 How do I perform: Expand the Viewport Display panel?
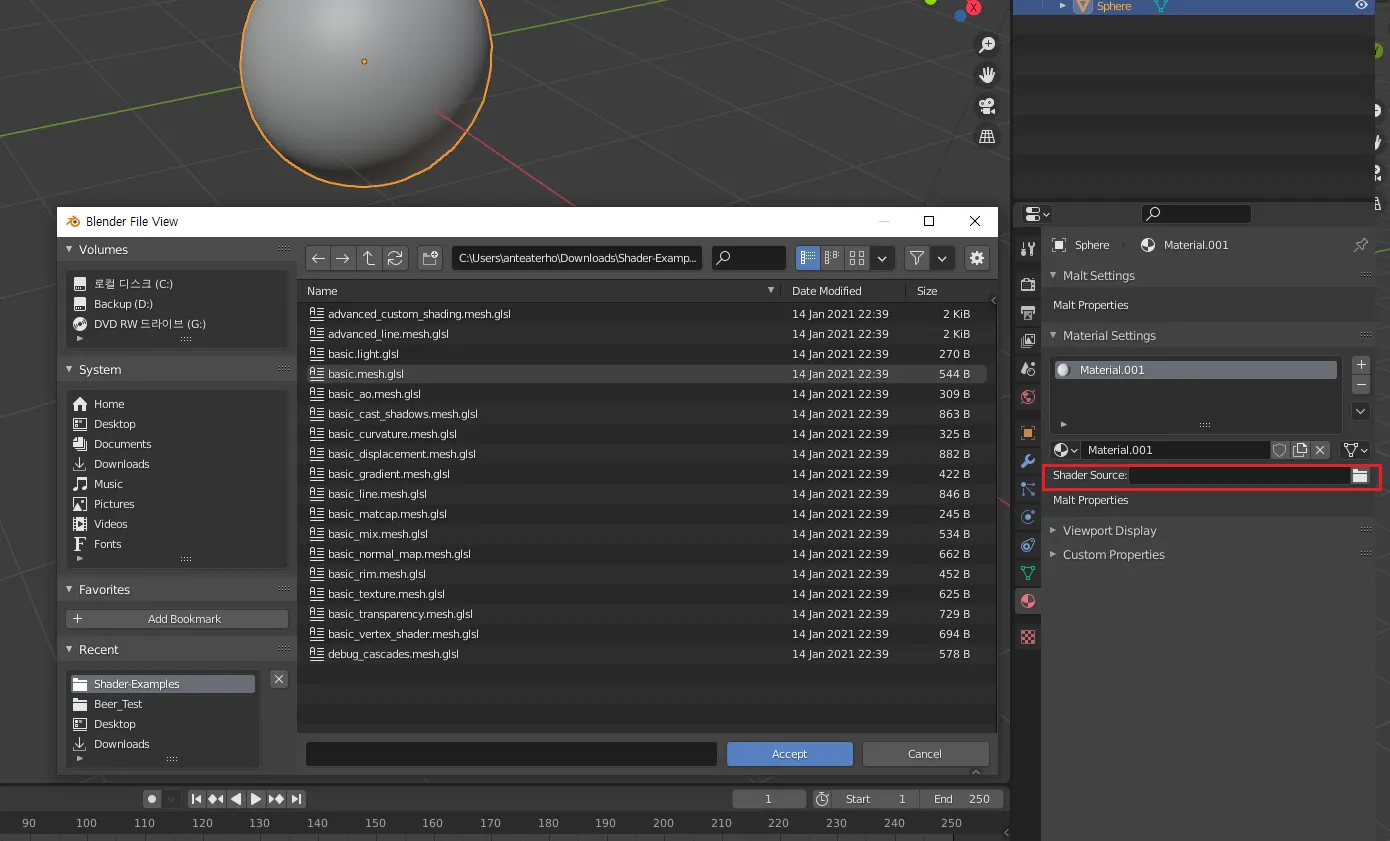click(1109, 531)
